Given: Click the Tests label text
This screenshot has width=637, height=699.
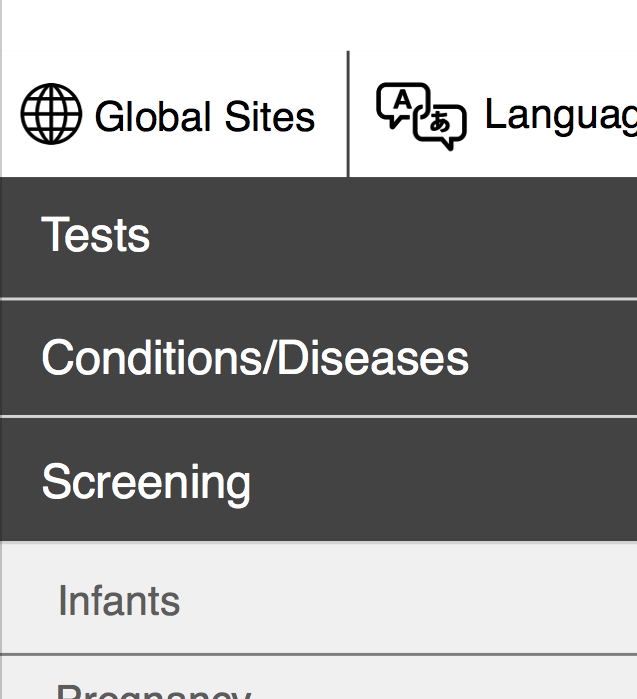Looking at the screenshot, I should click(95, 234).
